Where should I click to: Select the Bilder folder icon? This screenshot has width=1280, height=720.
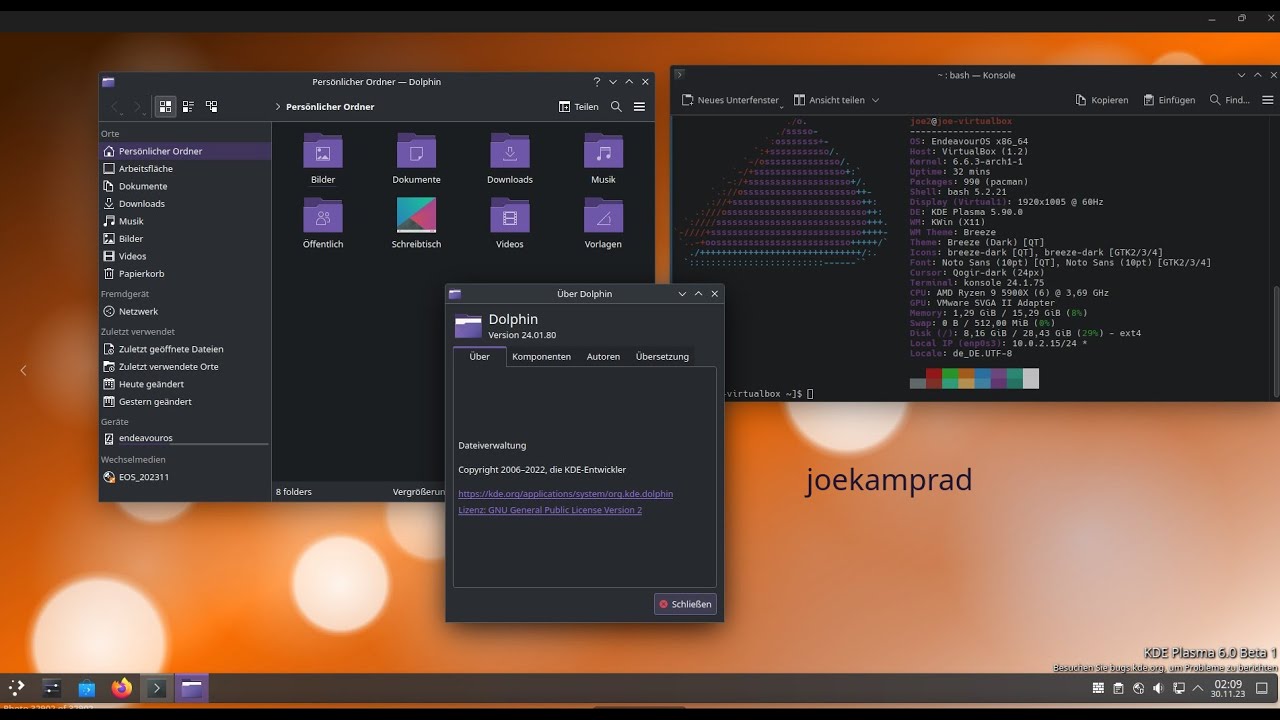[x=323, y=152]
